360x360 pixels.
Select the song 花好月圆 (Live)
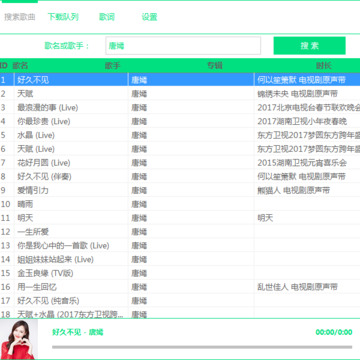pyautogui.click(x=44, y=163)
